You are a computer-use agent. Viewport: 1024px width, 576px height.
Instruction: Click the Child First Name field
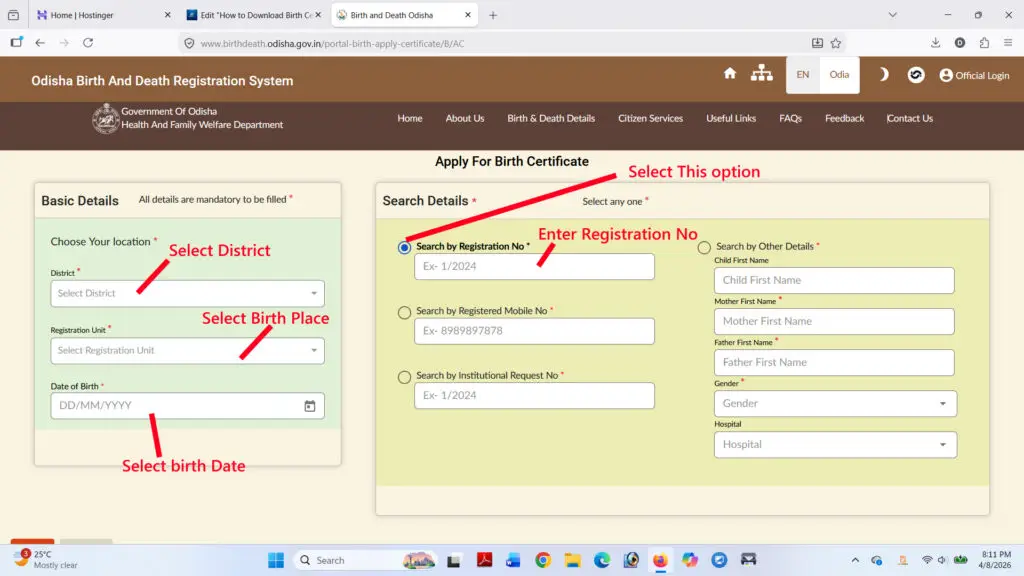tap(834, 281)
